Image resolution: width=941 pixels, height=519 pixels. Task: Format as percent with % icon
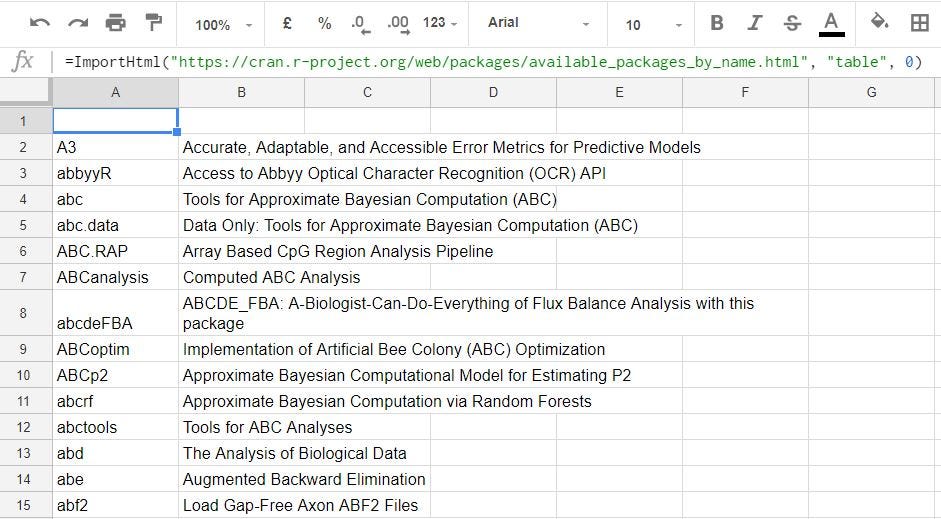point(325,23)
